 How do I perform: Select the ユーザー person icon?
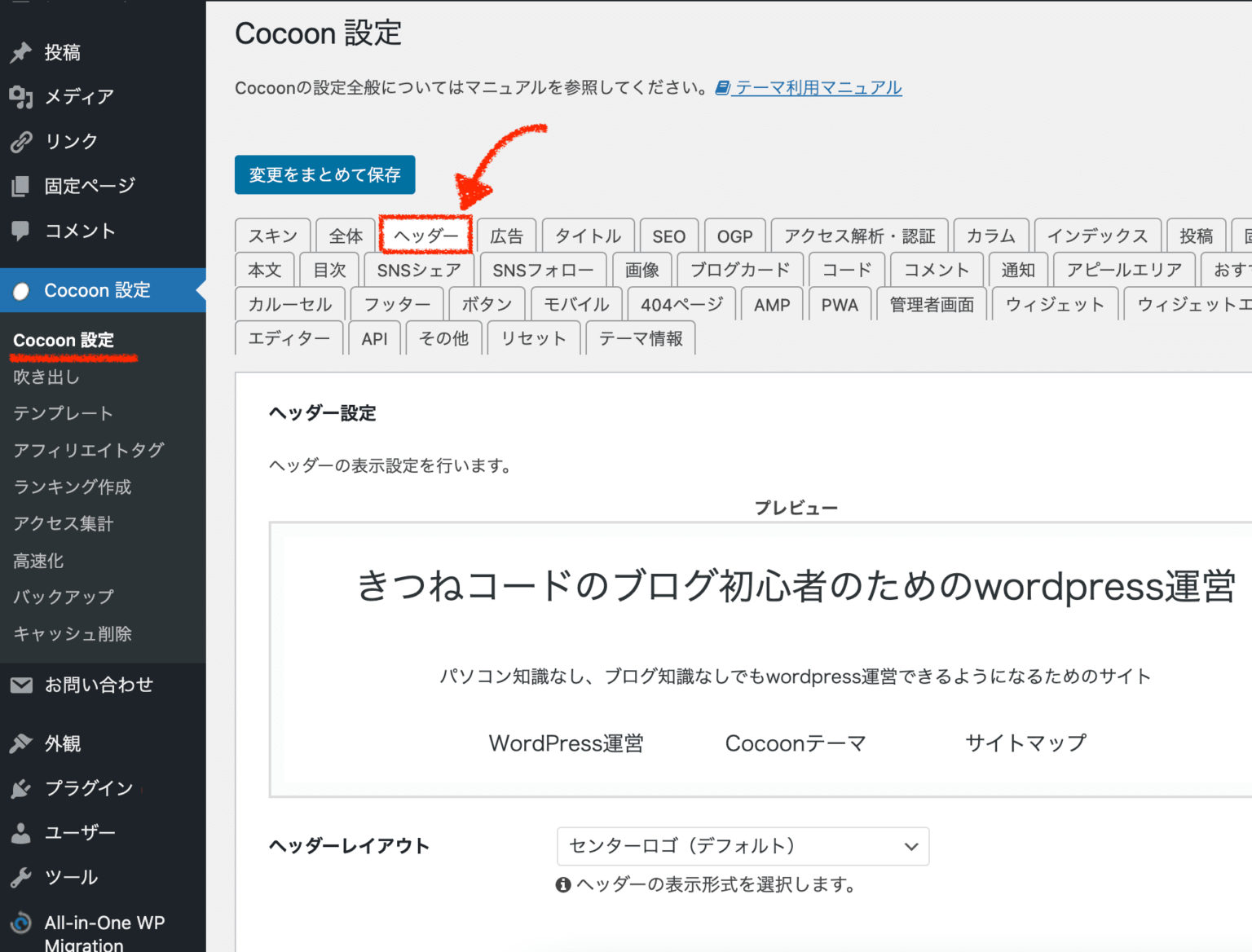pyautogui.click(x=20, y=832)
